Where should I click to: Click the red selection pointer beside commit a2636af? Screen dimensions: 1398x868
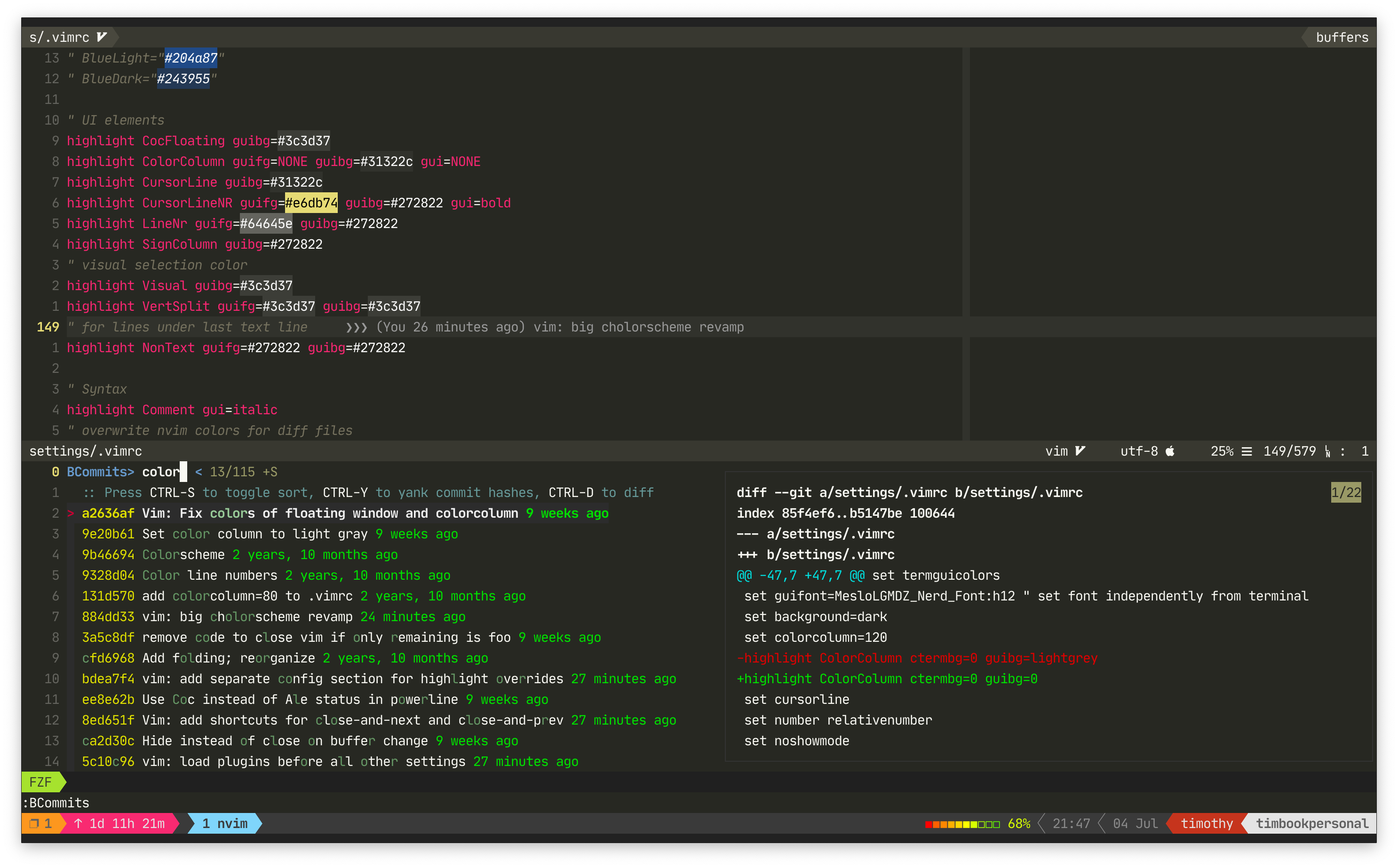click(71, 513)
